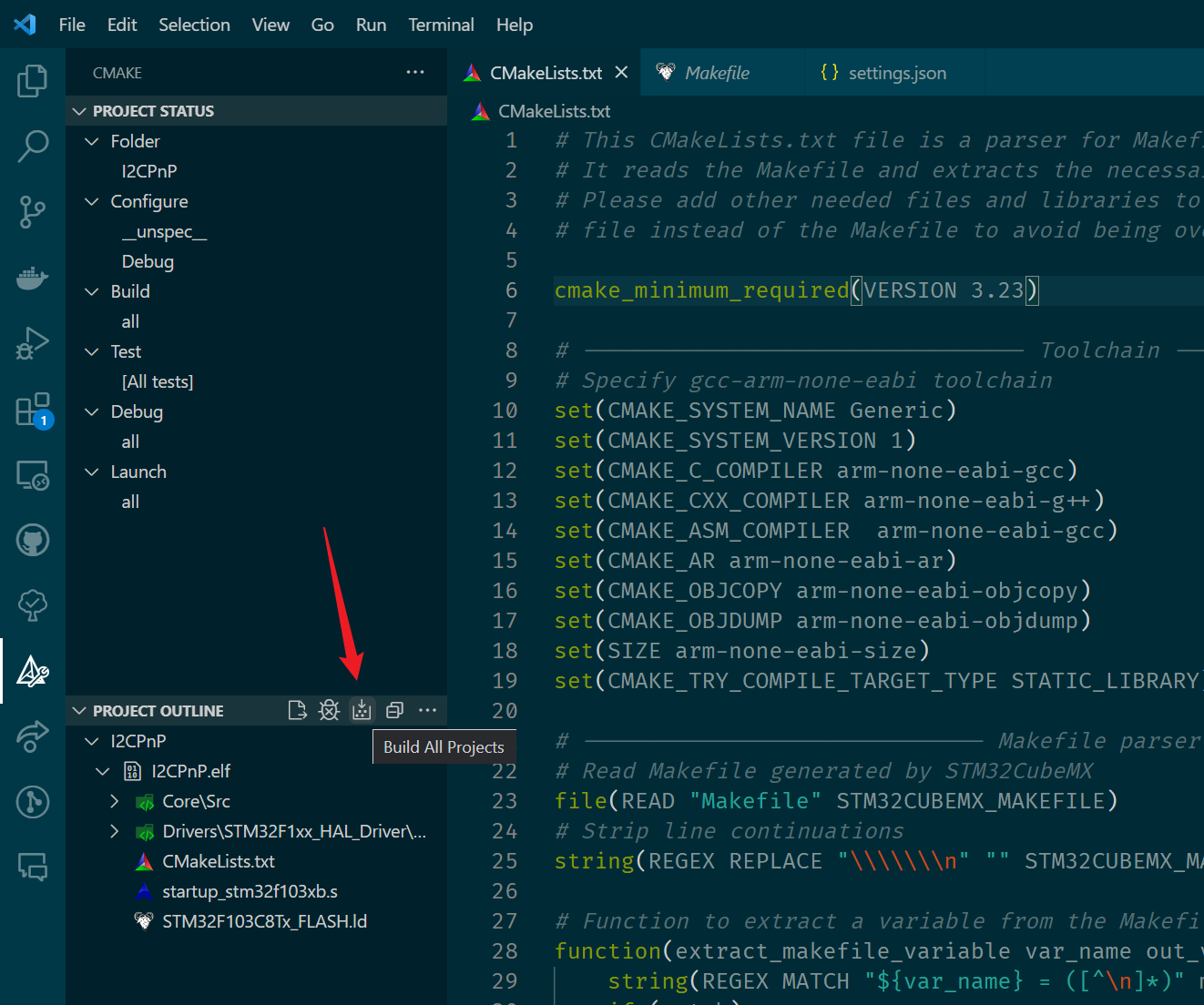Click the Build All Projects icon
The height and width of the screenshot is (1005, 1204).
point(362,709)
